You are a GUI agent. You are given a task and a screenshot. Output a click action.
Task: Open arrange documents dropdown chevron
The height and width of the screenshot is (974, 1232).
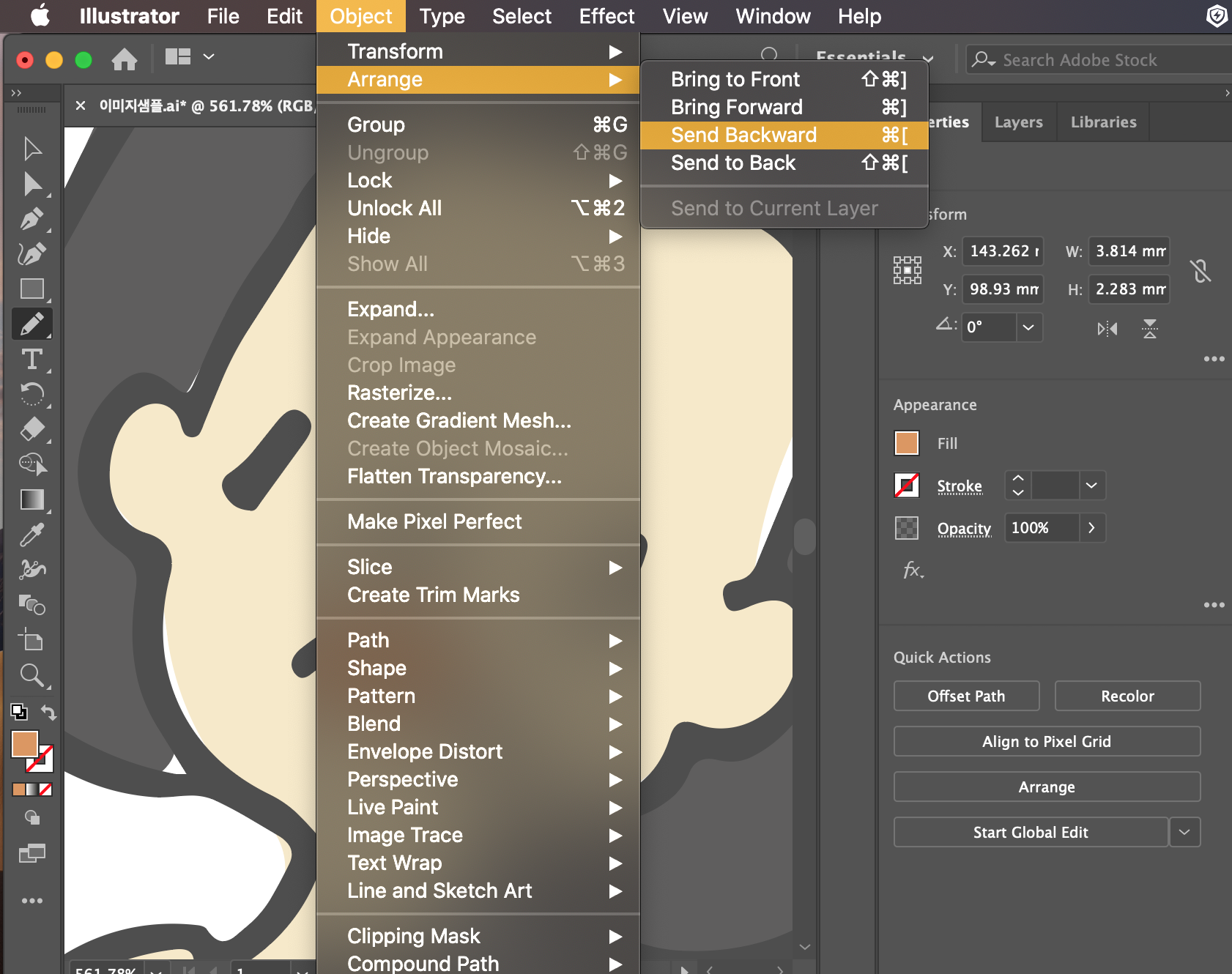(209, 56)
